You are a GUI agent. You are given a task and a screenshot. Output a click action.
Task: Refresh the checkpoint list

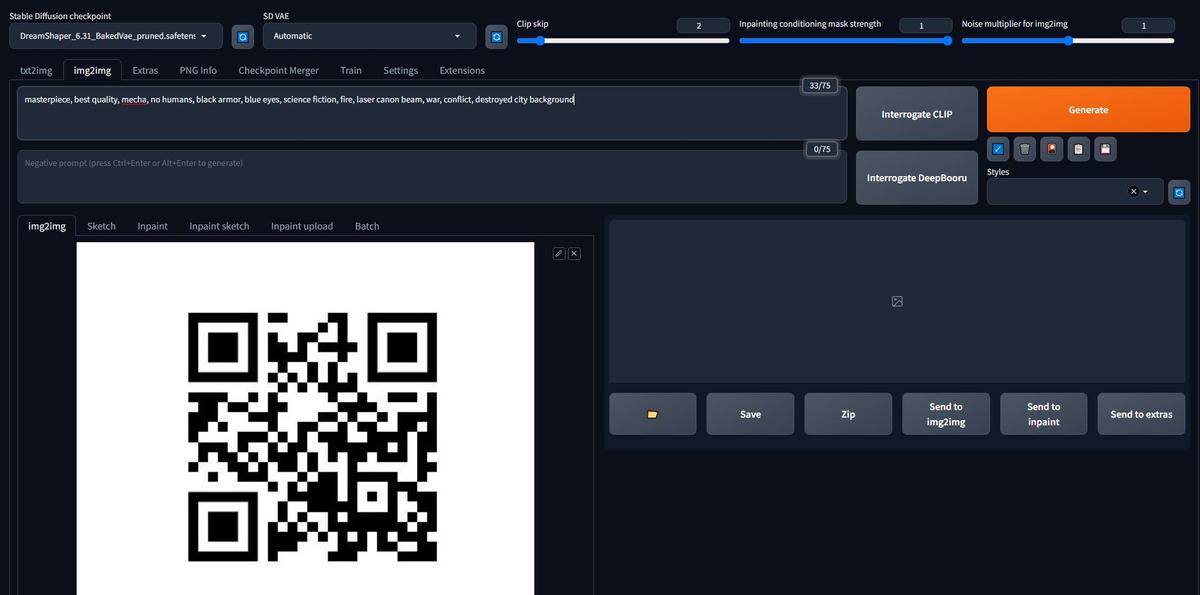pyautogui.click(x=242, y=36)
